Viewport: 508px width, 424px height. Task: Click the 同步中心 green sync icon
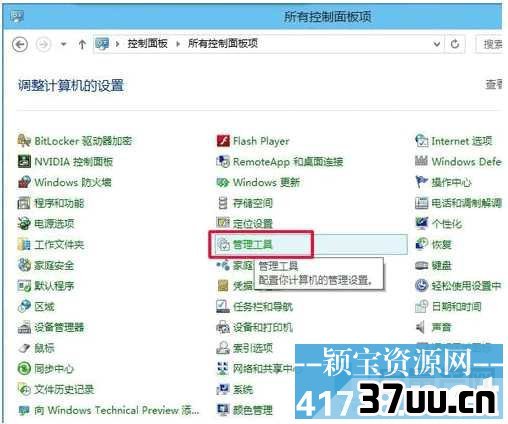pyautogui.click(x=24, y=369)
